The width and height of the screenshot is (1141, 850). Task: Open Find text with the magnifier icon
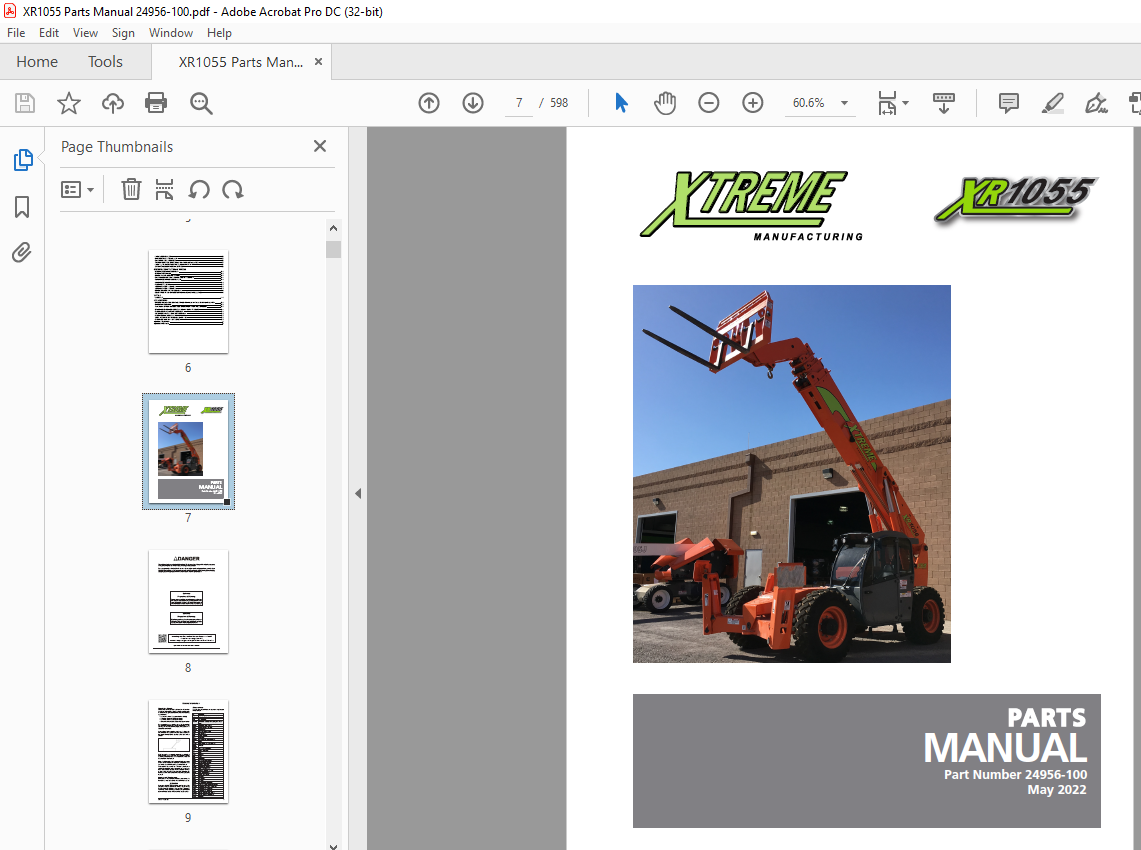201,103
